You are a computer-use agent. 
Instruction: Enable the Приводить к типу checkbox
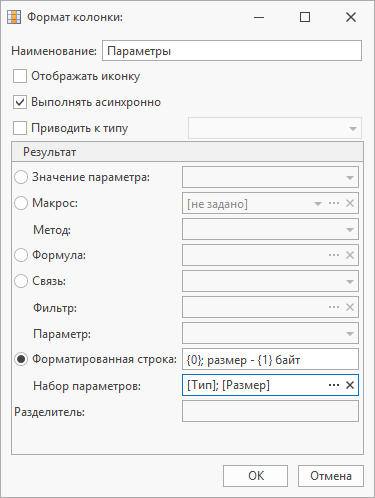click(x=20, y=128)
